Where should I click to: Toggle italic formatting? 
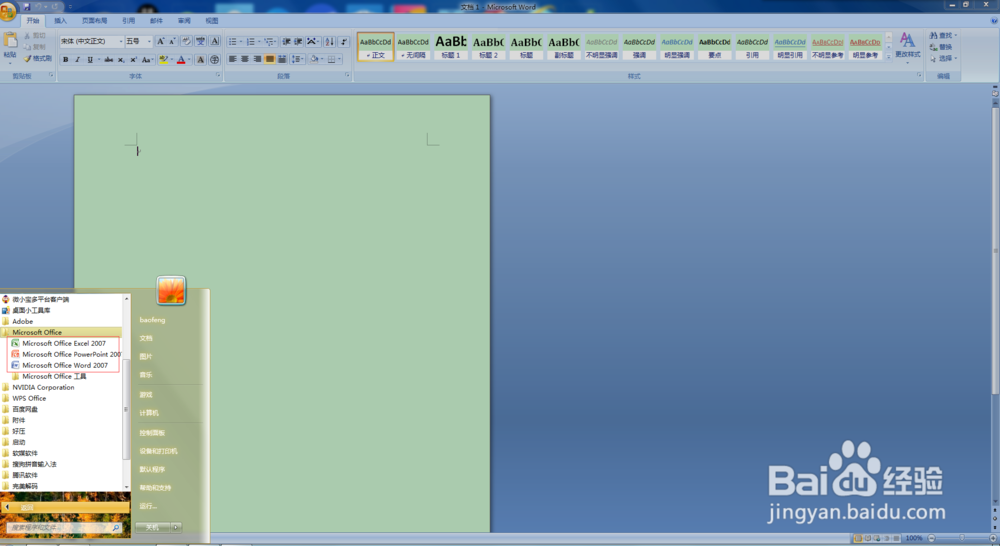77,59
